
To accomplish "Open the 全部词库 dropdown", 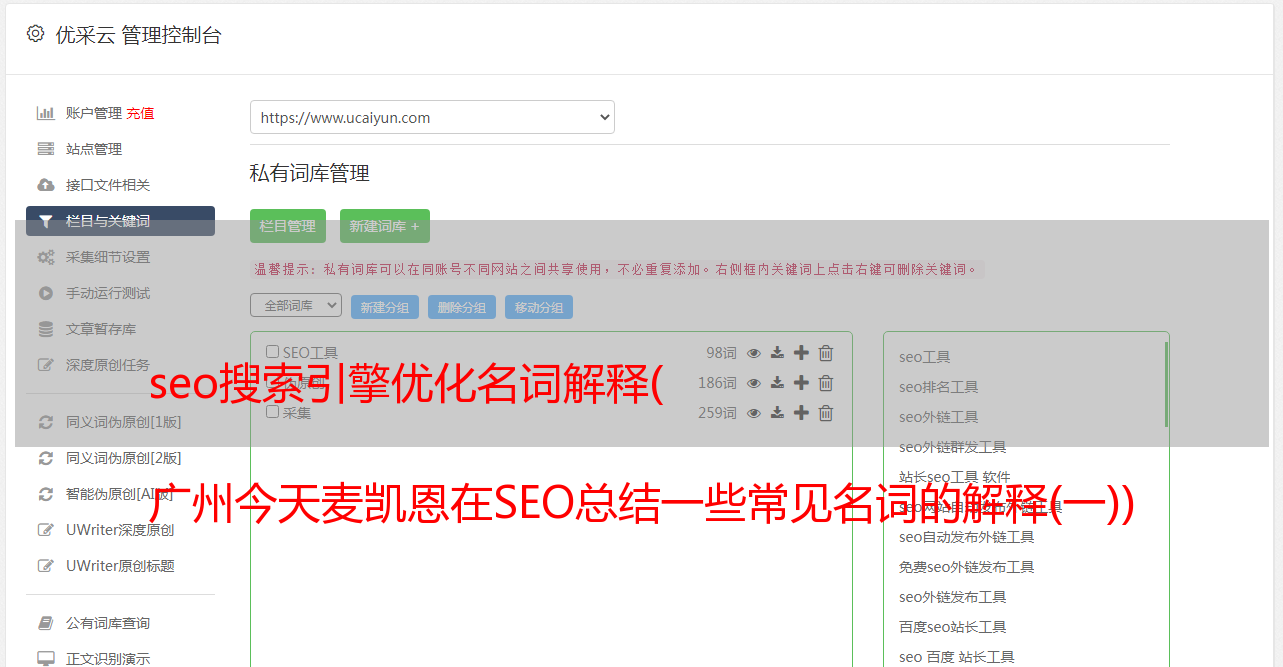I will coord(296,305).
